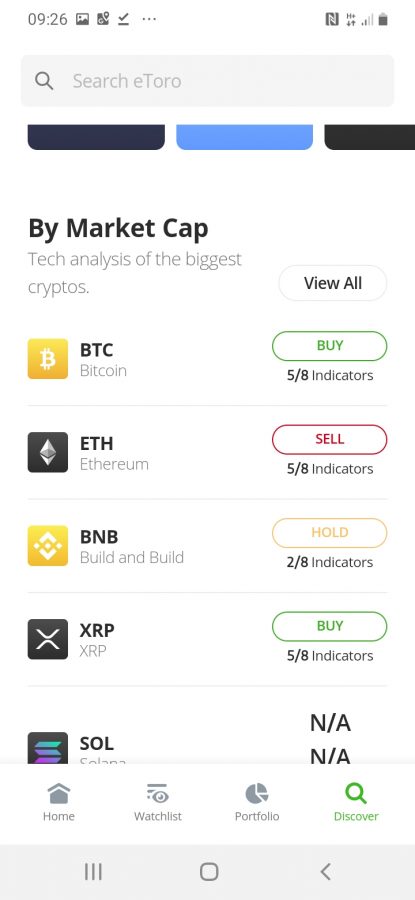
Task: Open the Portfolio tab
Action: (x=257, y=802)
